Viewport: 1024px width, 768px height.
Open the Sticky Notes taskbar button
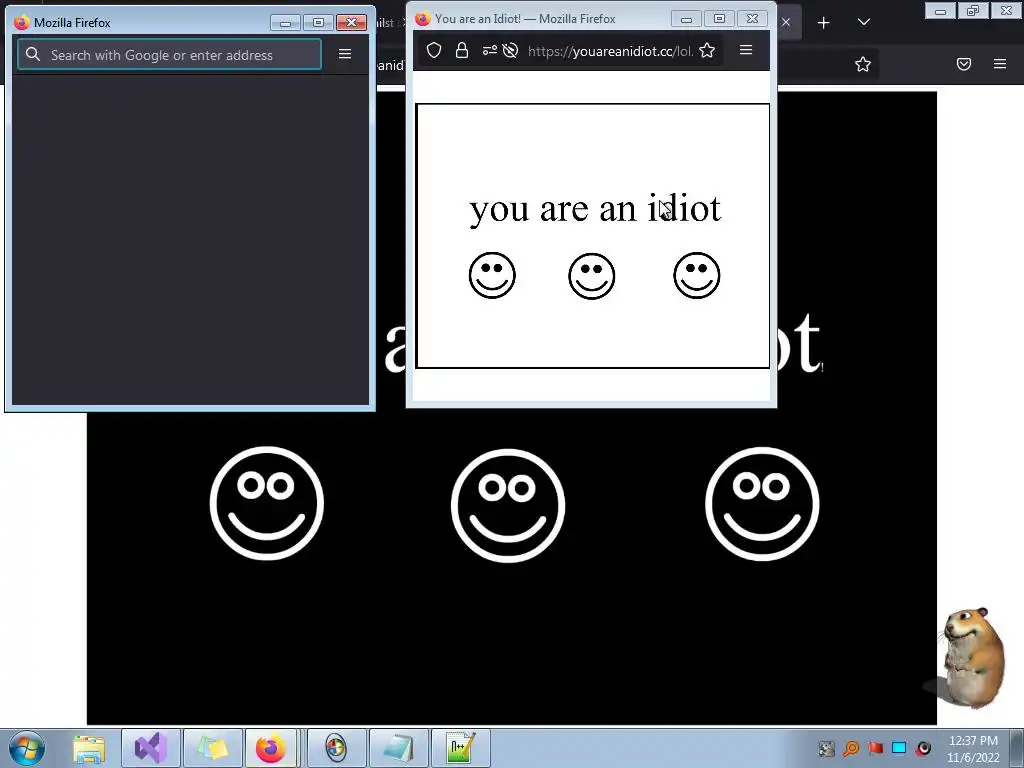(x=213, y=748)
